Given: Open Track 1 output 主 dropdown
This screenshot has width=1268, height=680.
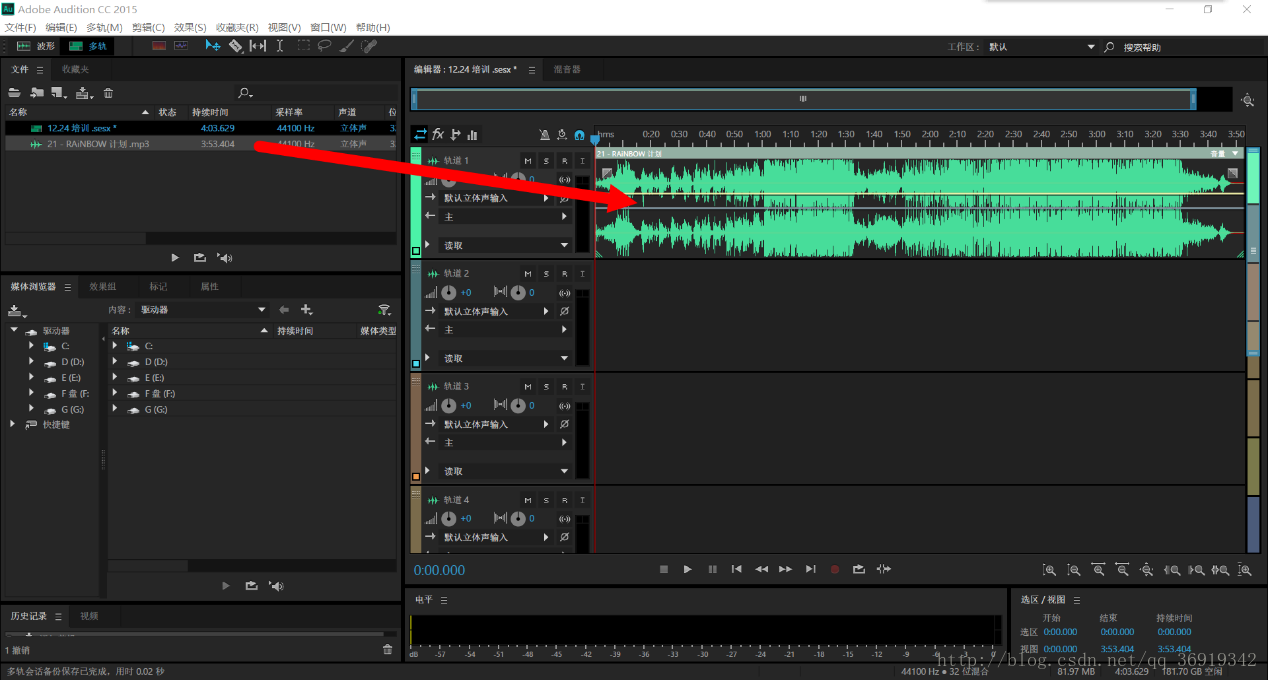Looking at the screenshot, I should click(505, 216).
